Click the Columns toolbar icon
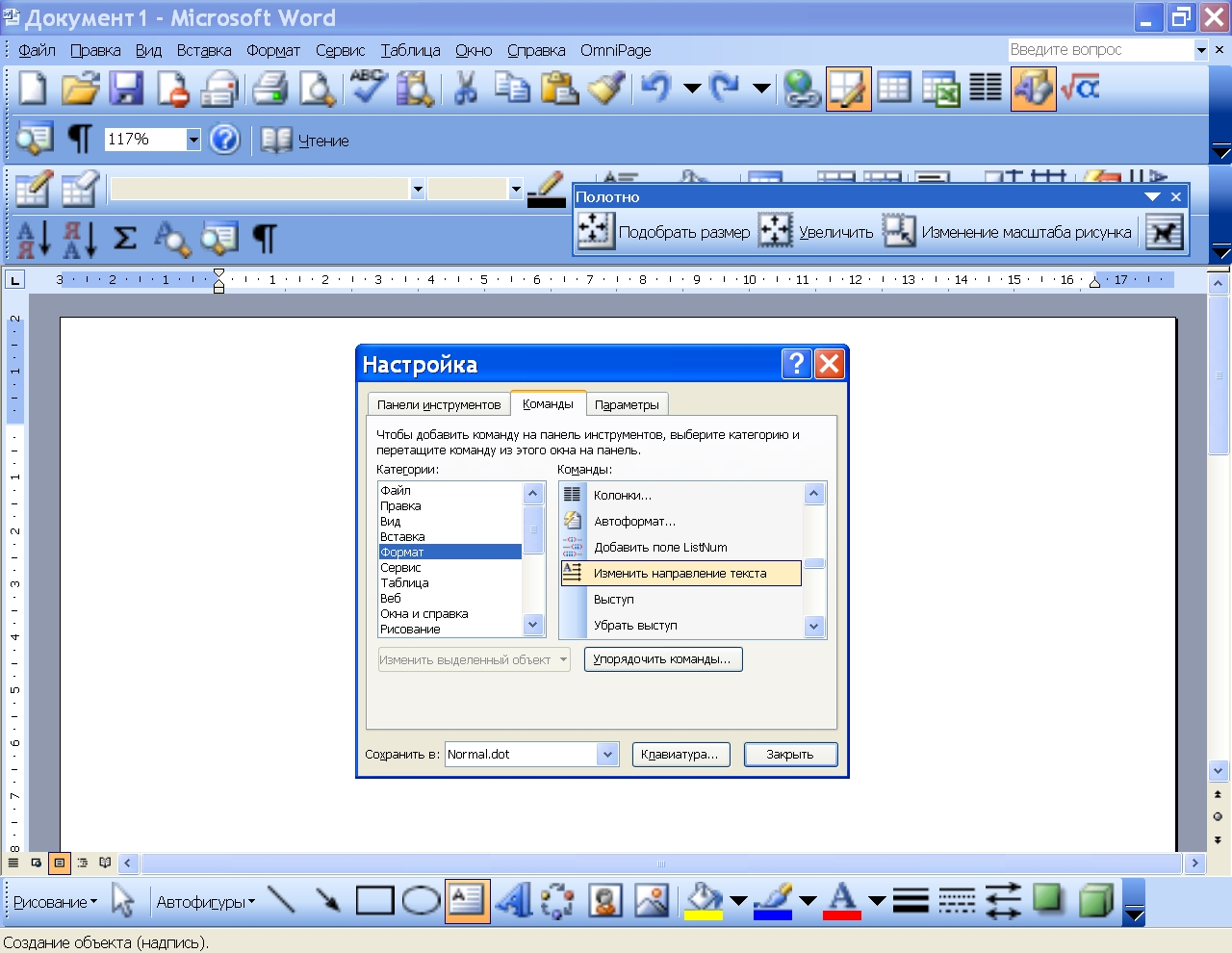The height and width of the screenshot is (953, 1232). coord(986,90)
